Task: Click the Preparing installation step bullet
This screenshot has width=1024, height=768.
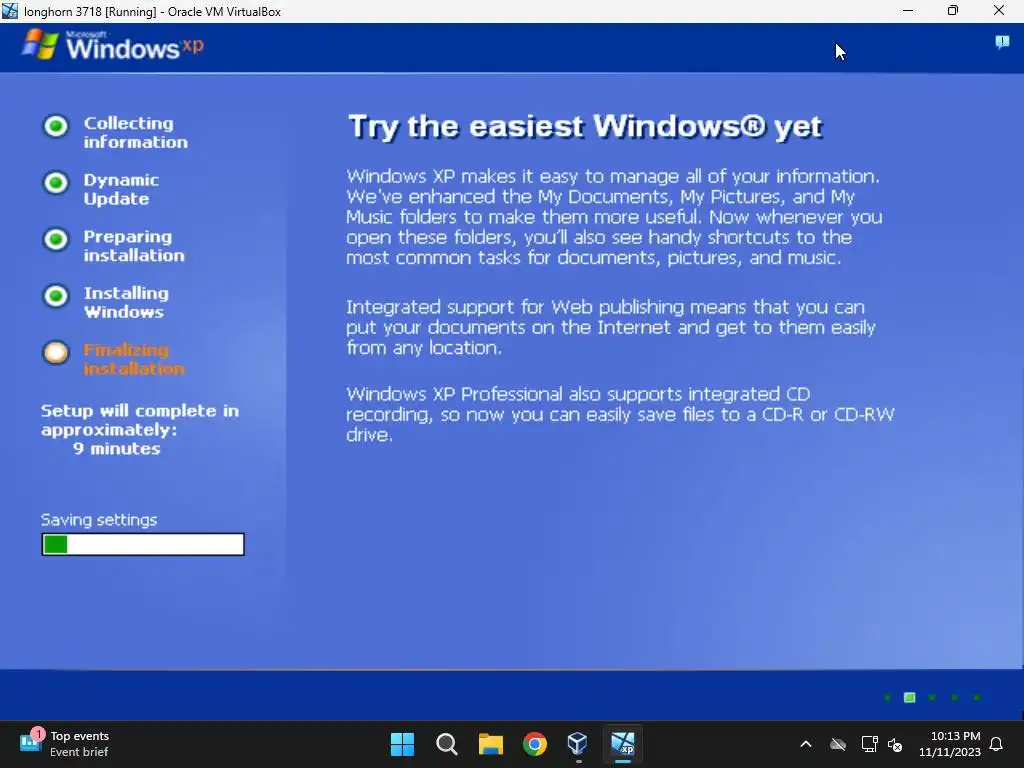Action: pos(56,239)
